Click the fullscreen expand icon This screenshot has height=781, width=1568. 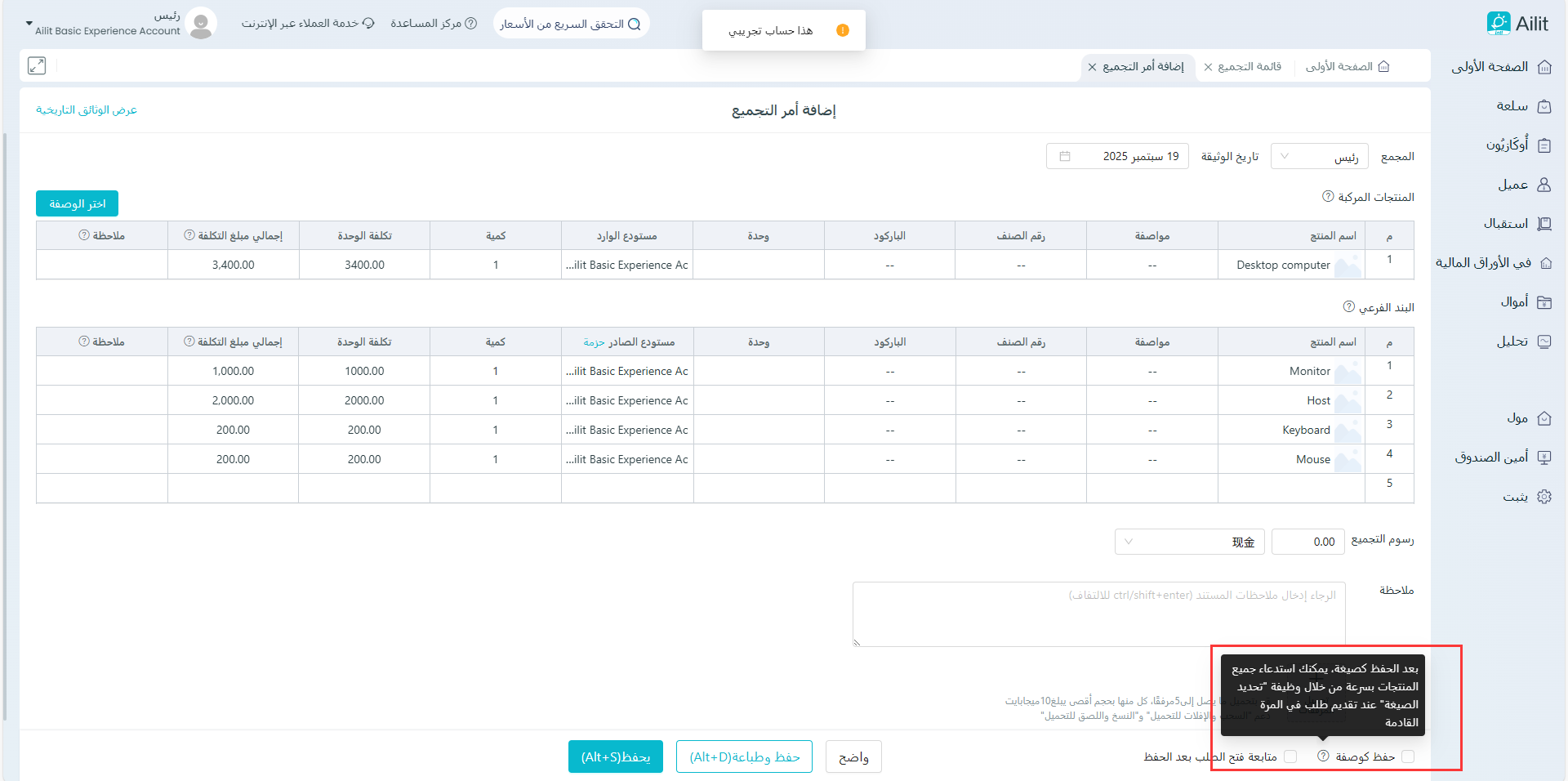pyautogui.click(x=37, y=65)
